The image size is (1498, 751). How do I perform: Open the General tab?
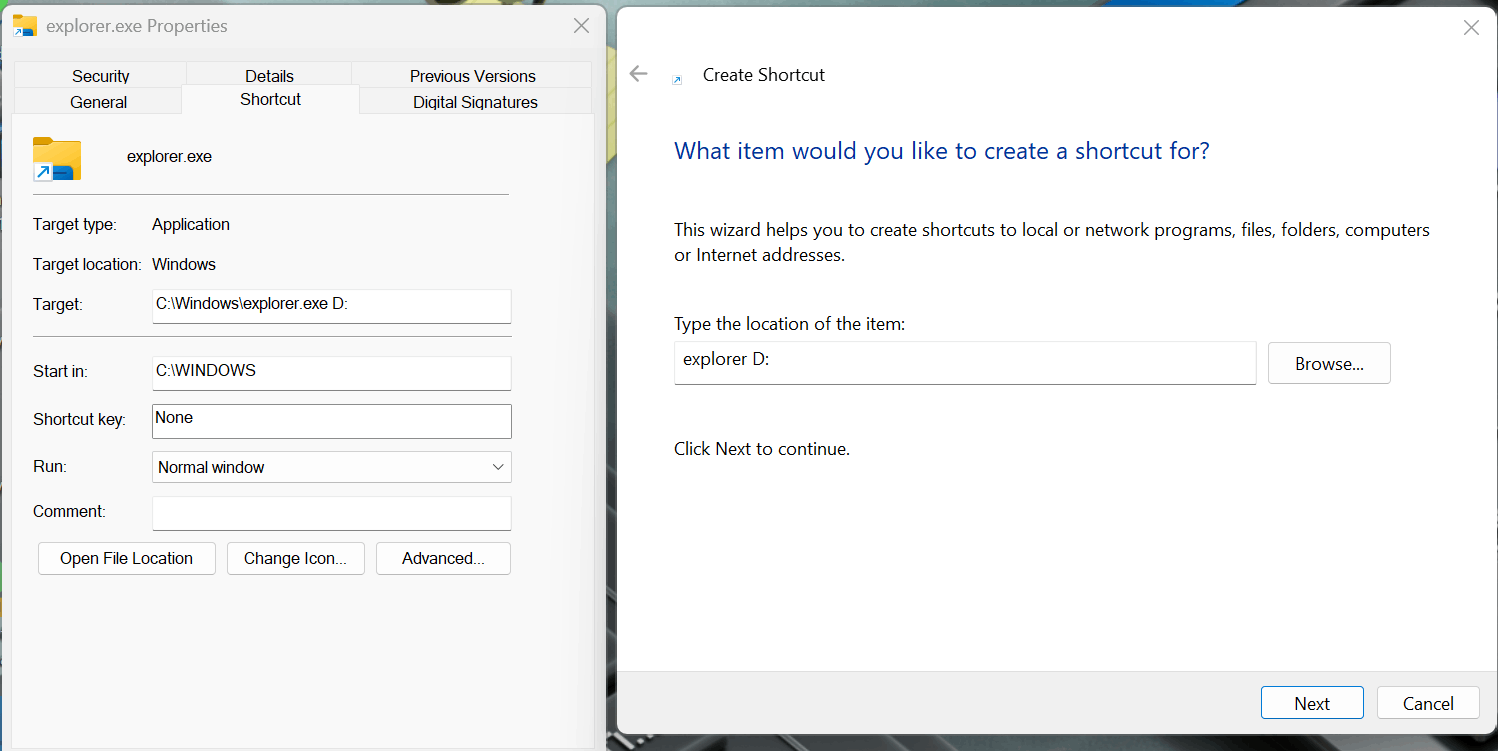coord(98,101)
